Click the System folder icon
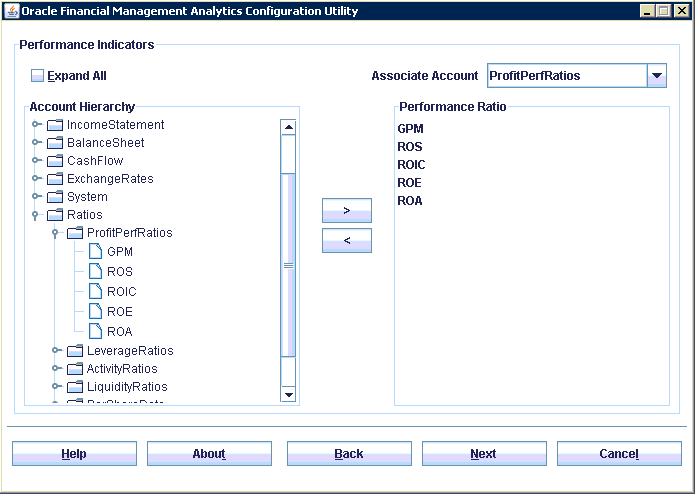 55,197
